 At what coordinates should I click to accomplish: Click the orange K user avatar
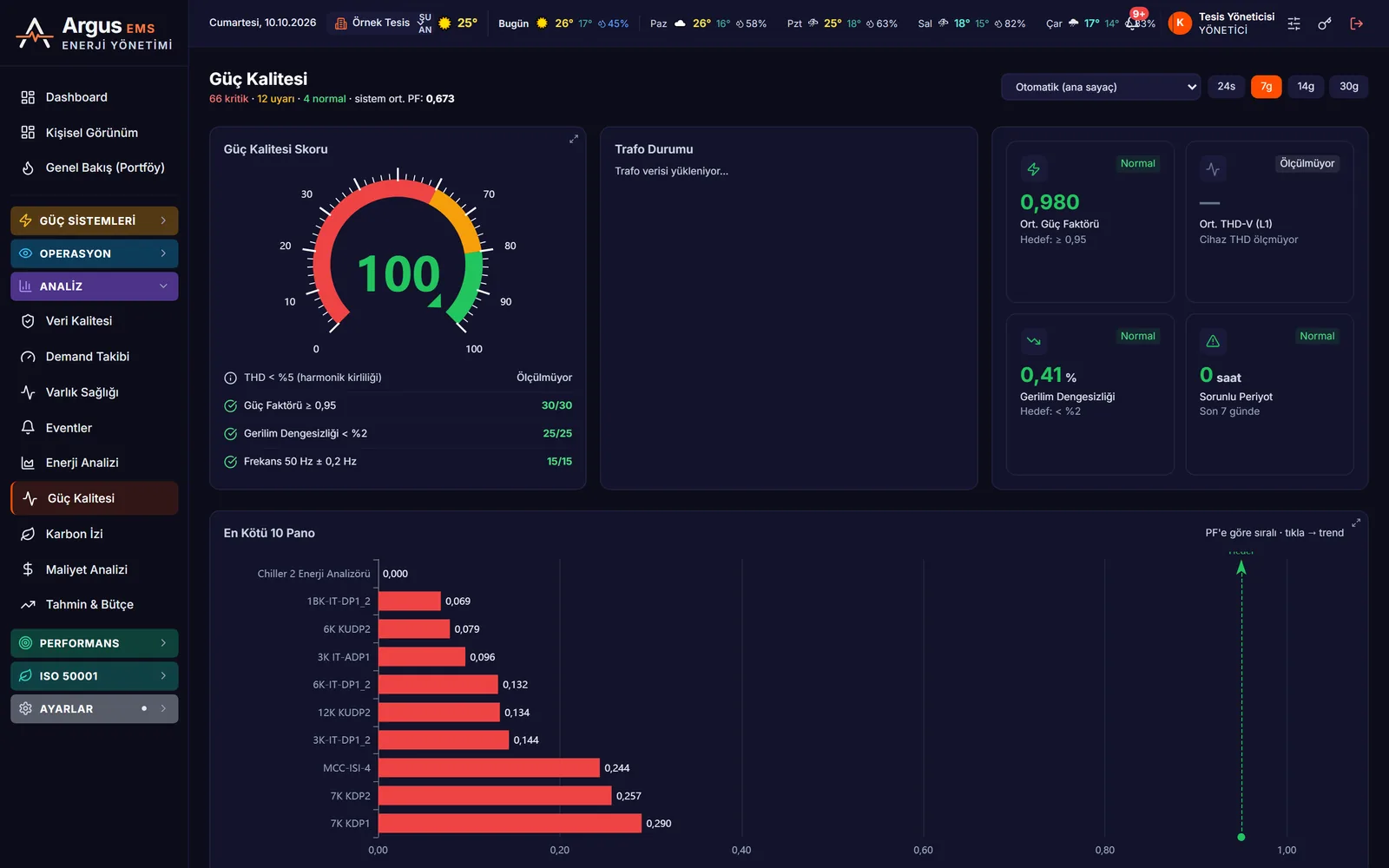point(1179,23)
